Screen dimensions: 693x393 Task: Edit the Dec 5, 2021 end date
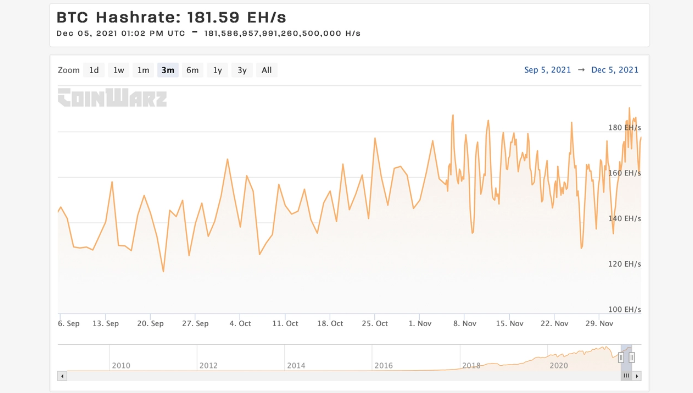pos(615,70)
